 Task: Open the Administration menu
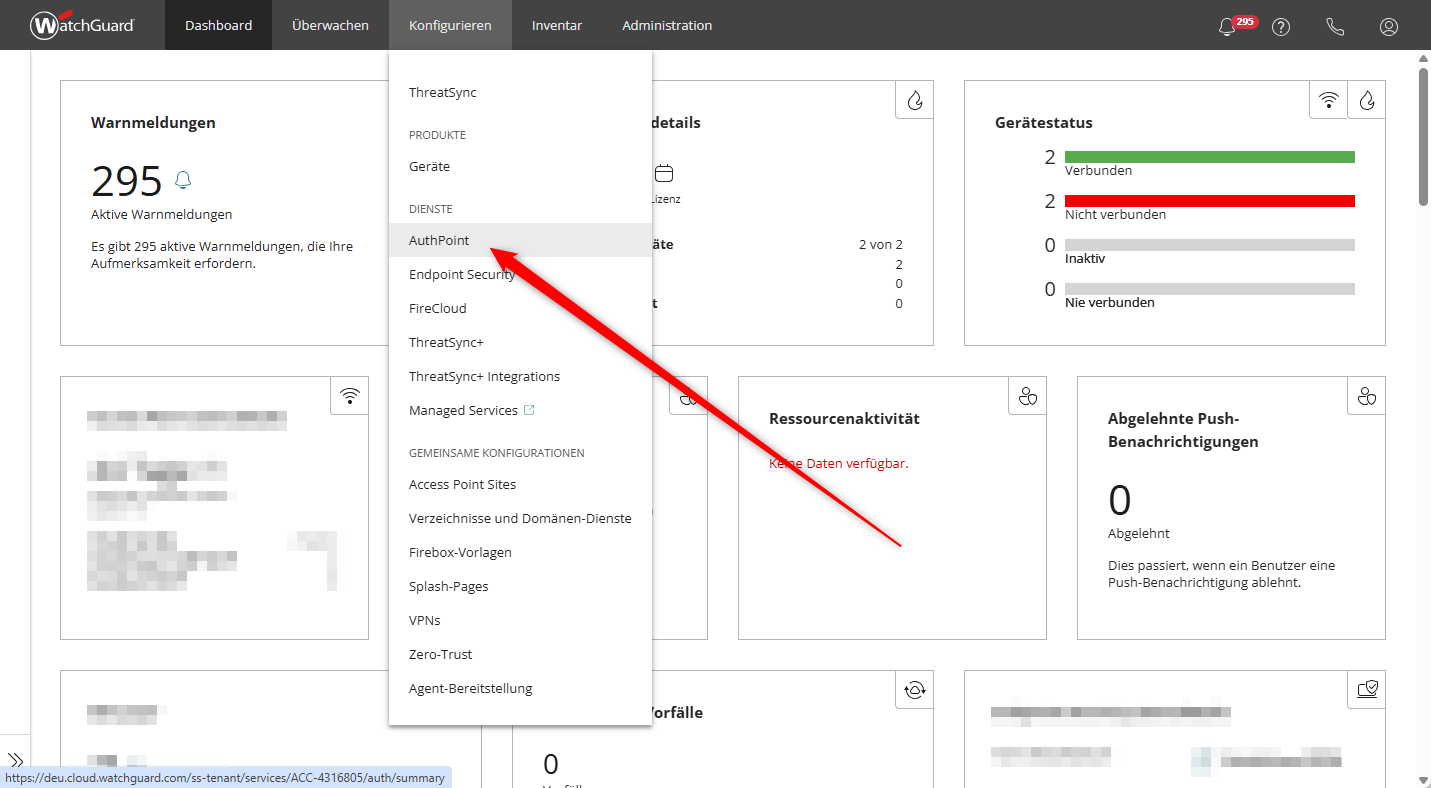click(667, 25)
